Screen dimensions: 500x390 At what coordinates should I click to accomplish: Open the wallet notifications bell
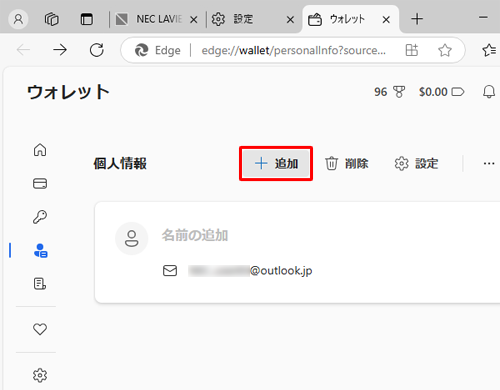point(489,92)
